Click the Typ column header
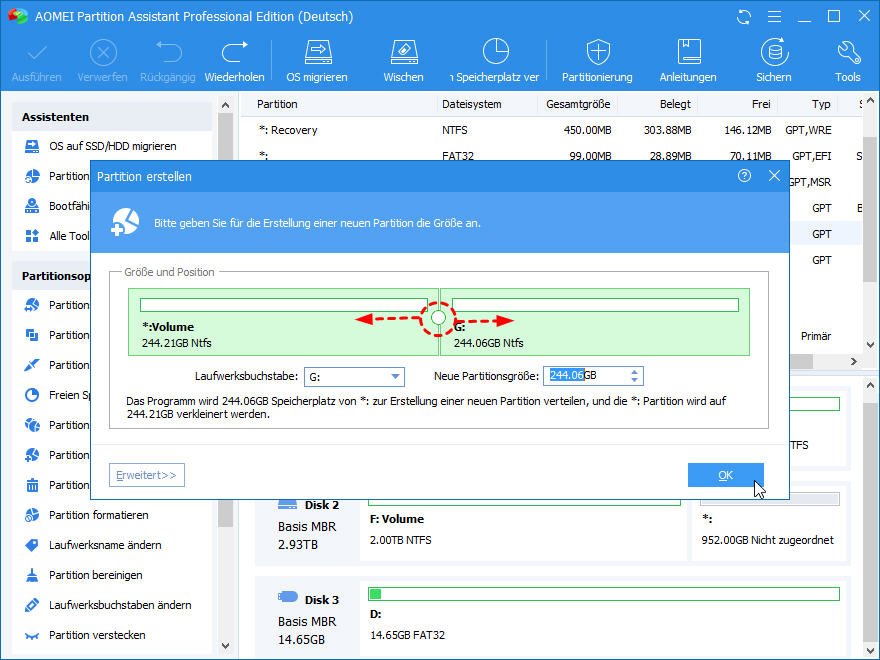 click(x=821, y=104)
